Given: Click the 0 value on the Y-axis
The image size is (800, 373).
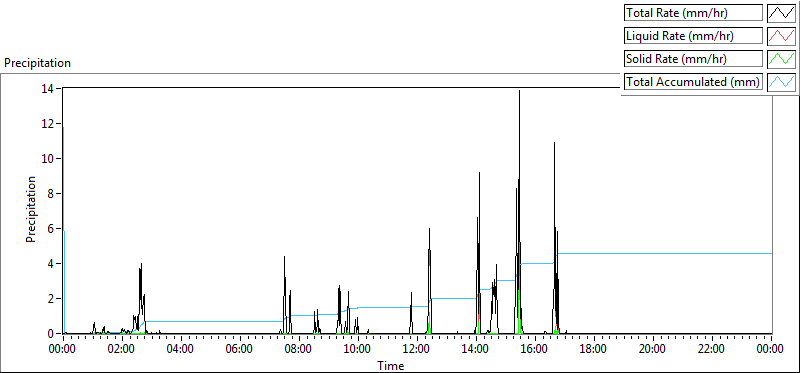Looking at the screenshot, I should (x=52, y=334).
